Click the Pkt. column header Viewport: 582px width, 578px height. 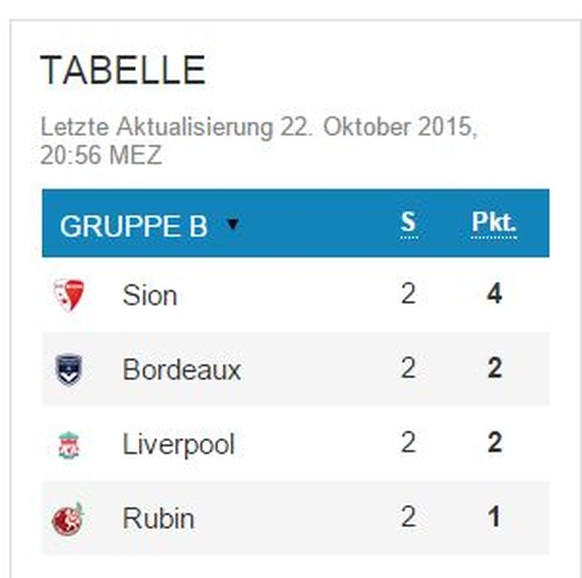point(494,223)
